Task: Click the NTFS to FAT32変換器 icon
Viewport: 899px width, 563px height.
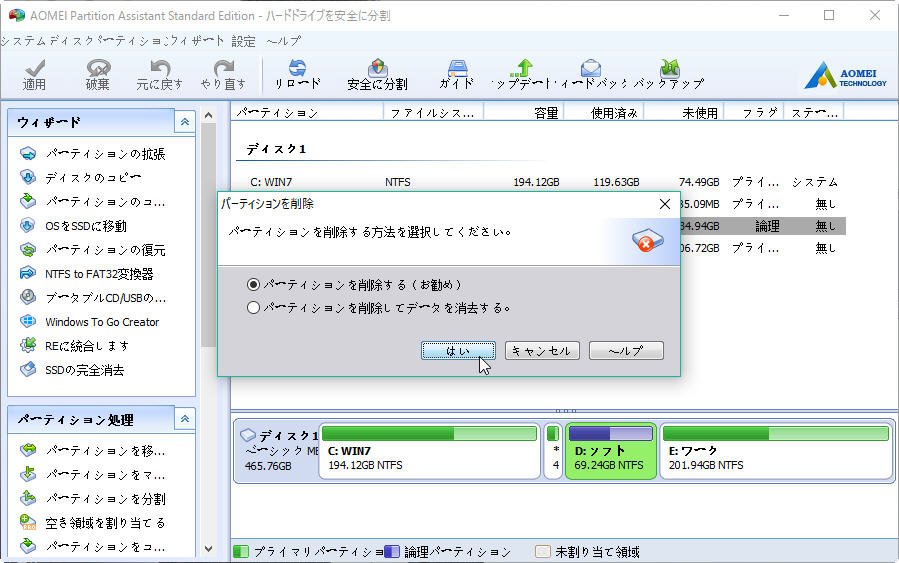Action: click(28, 273)
